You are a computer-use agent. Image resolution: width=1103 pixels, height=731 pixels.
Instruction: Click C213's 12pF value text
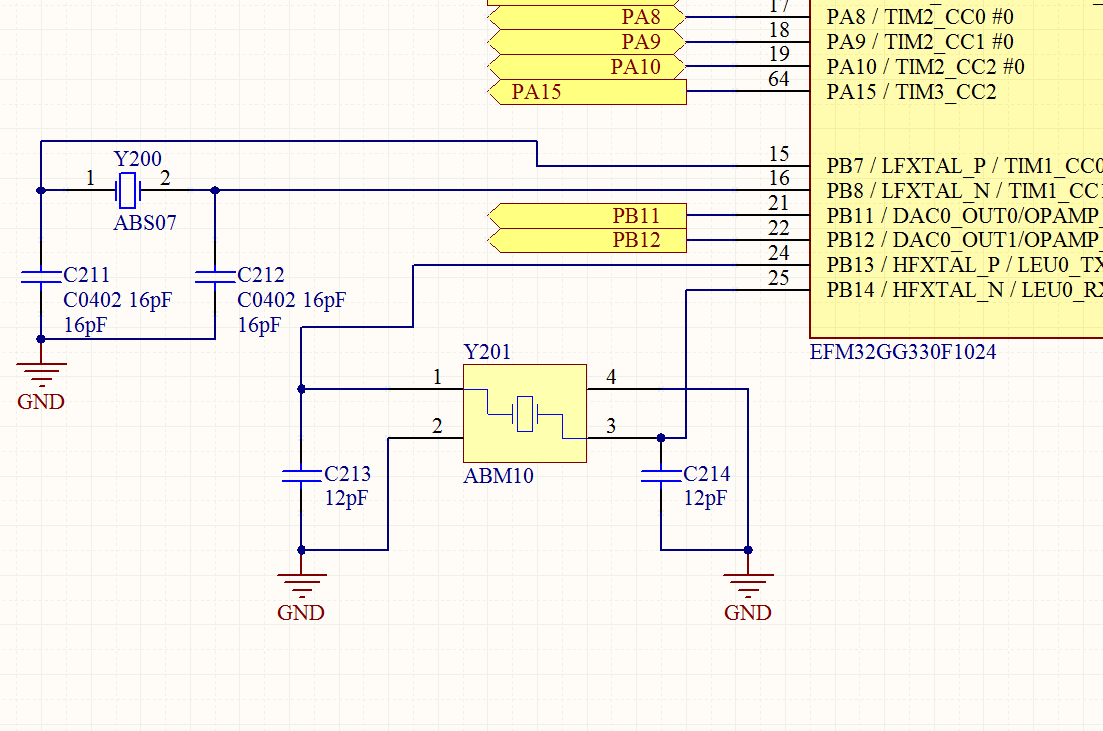point(346,498)
